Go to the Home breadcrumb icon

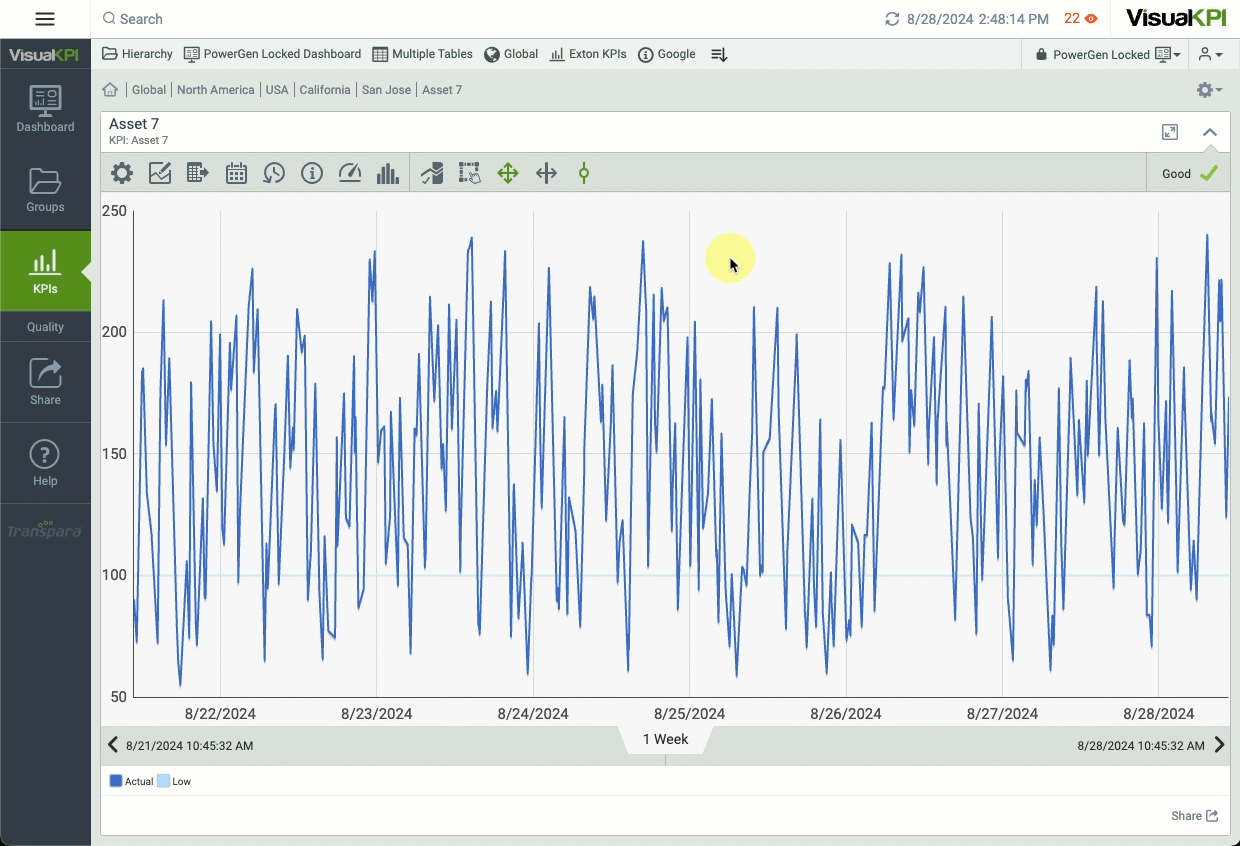click(x=110, y=89)
